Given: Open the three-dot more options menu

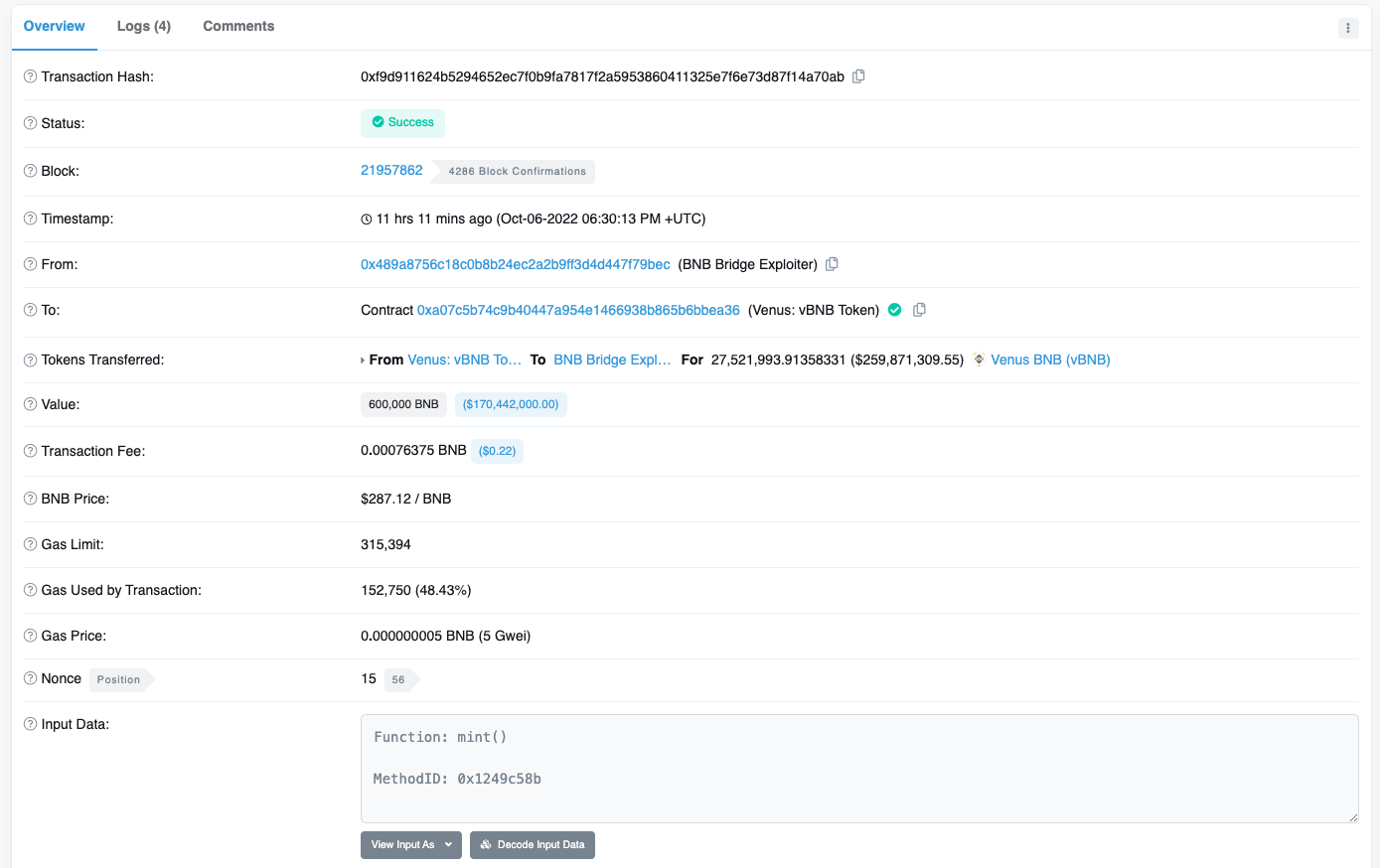Looking at the screenshot, I should point(1348,28).
